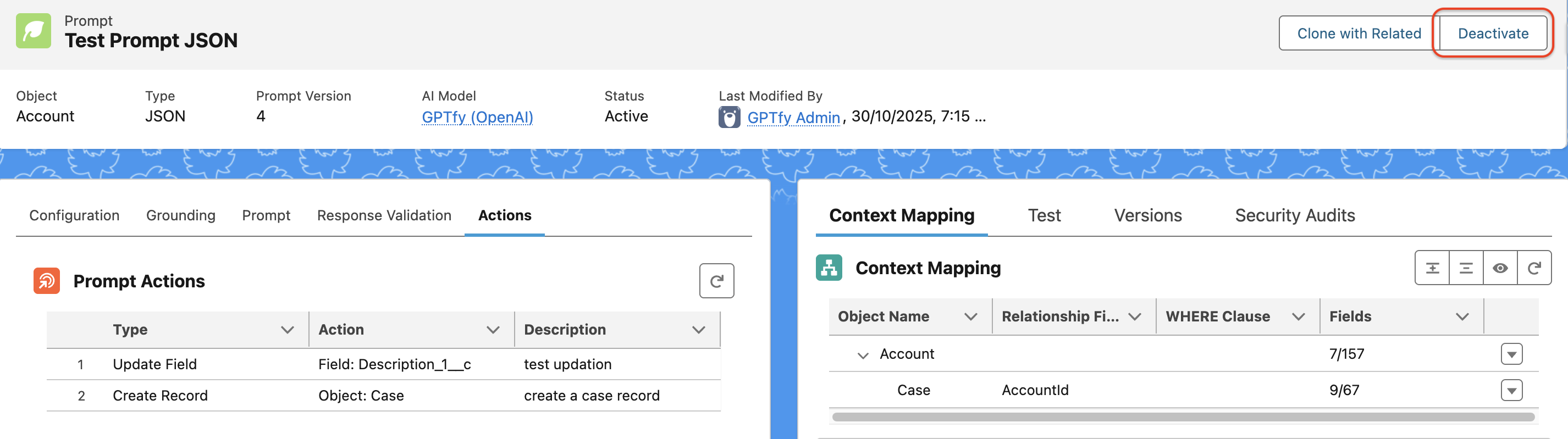The height and width of the screenshot is (439, 1568).
Task: Refresh the Prompt Actions list
Action: point(716,281)
